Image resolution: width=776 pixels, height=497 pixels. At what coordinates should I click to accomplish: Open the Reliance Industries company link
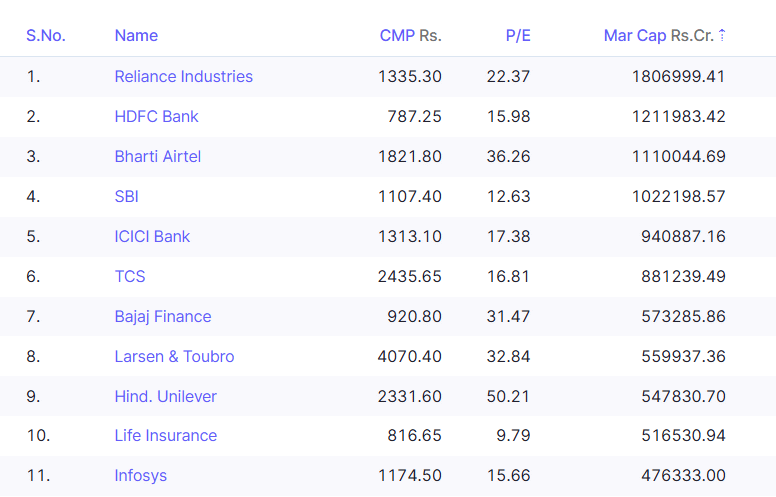pyautogui.click(x=183, y=76)
